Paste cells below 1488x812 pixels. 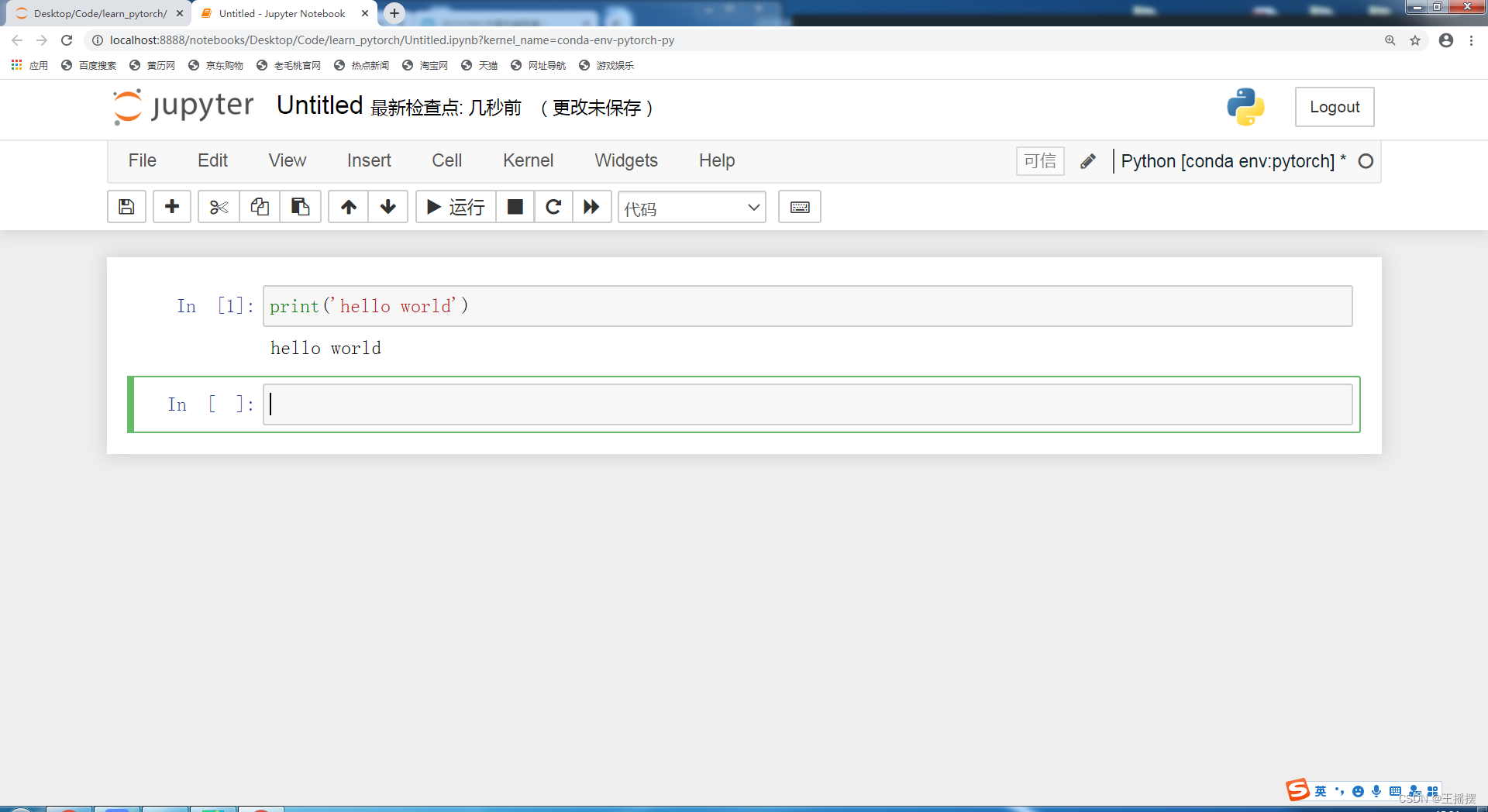tap(300, 207)
